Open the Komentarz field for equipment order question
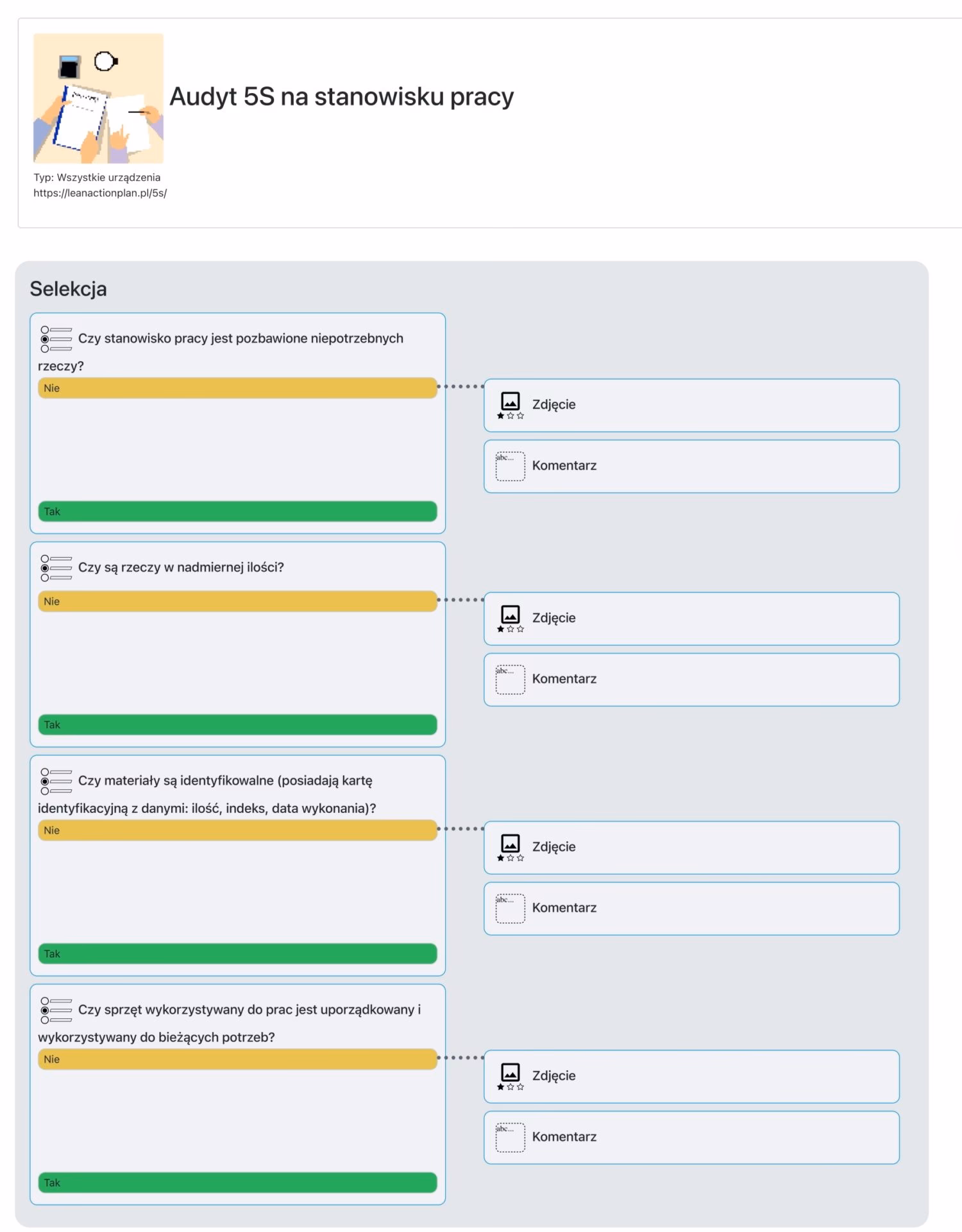The height and width of the screenshot is (1232, 962). coord(691,1137)
